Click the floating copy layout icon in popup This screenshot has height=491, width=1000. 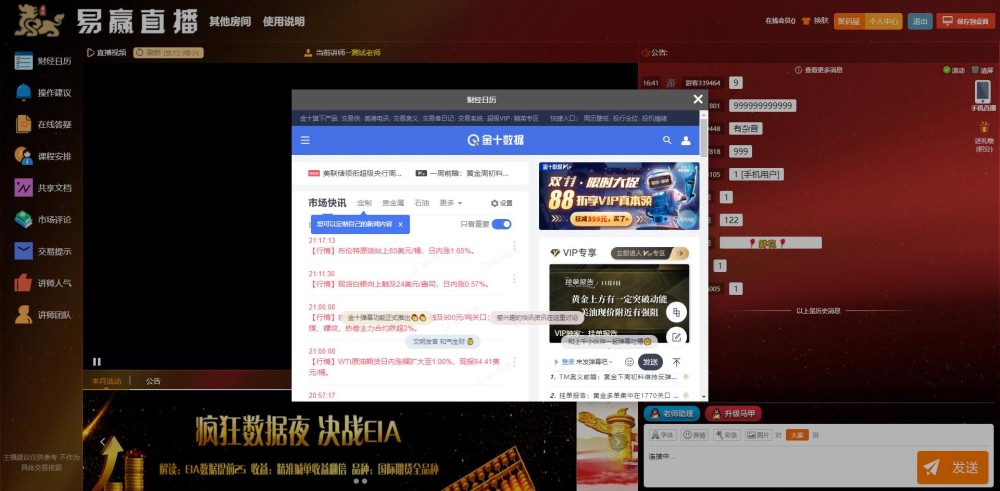[x=677, y=312]
